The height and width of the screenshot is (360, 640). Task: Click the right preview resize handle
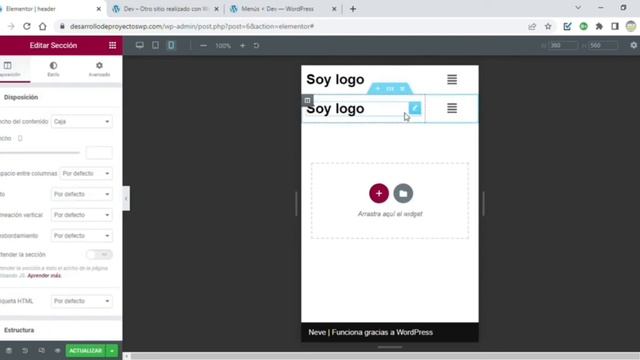484,203
